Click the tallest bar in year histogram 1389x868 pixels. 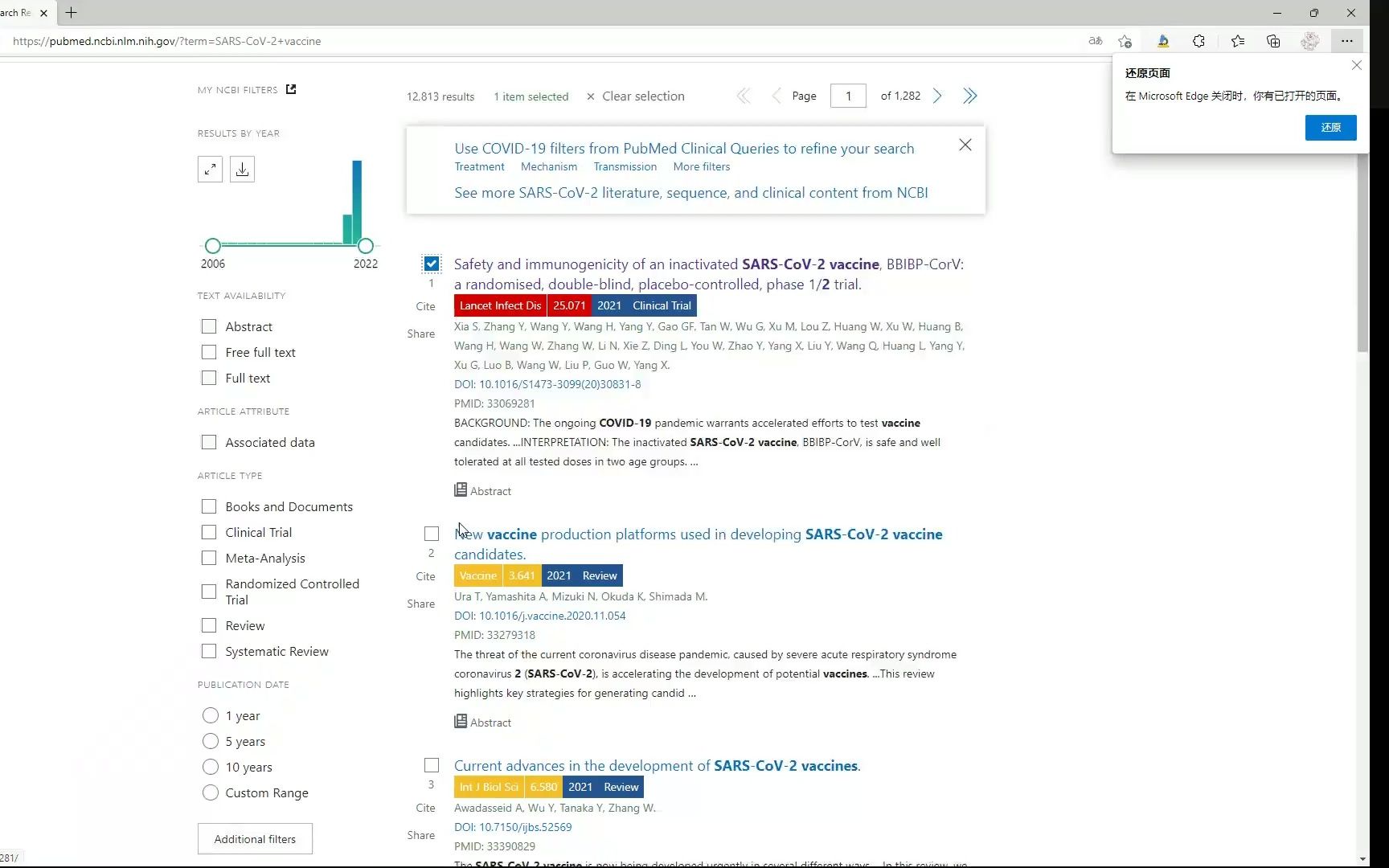(x=357, y=202)
